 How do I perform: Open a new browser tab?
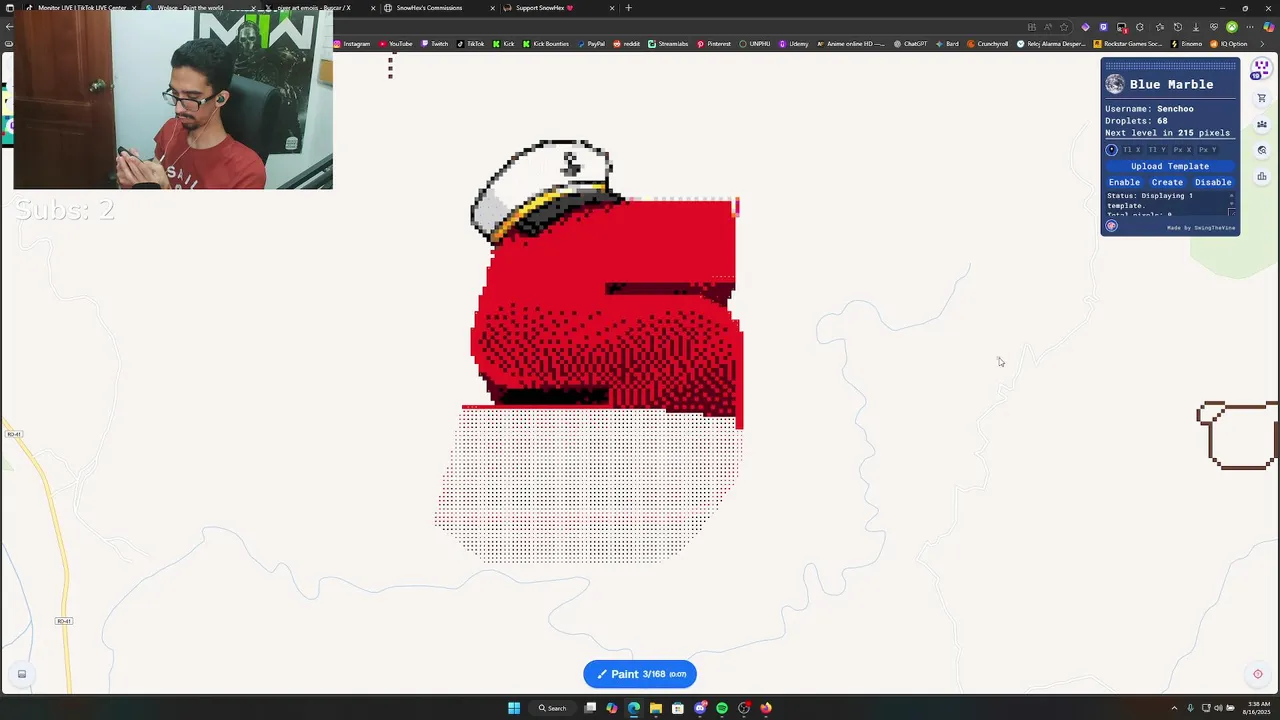tap(628, 8)
